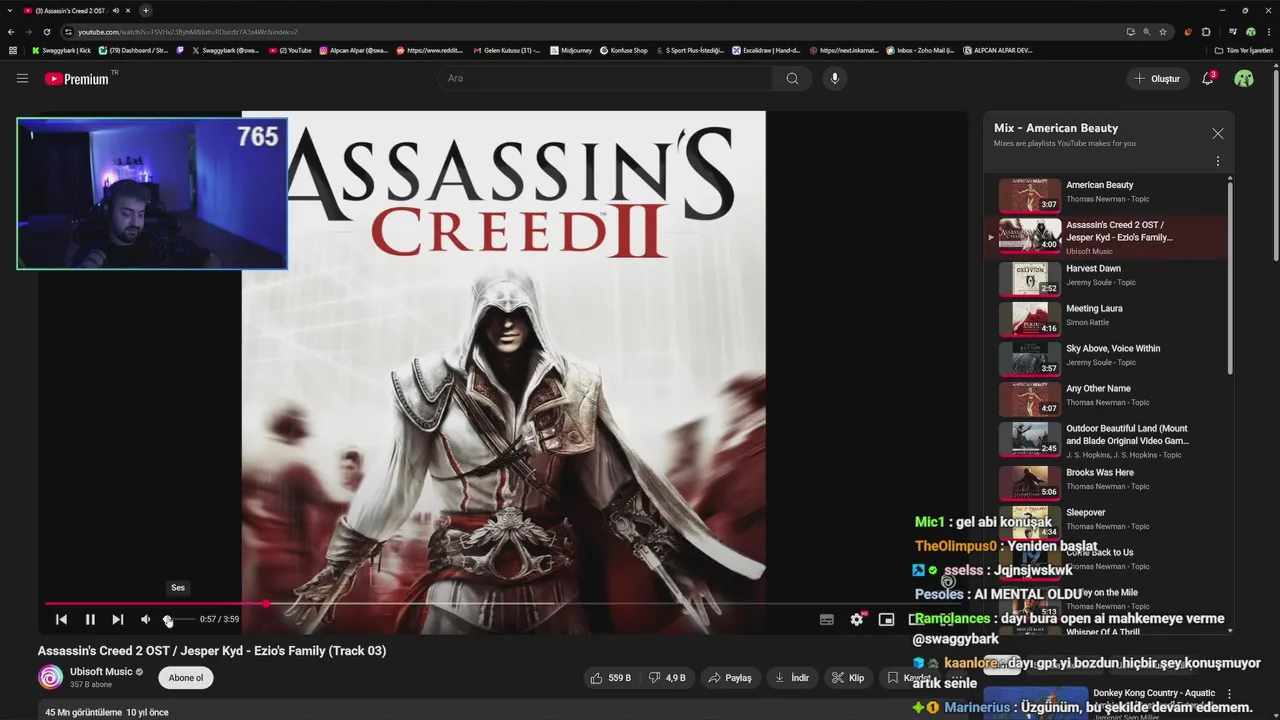Image resolution: width=1280 pixels, height=720 pixels.
Task: Open options for Donkey Kong Country video
Action: click(x=1229, y=693)
